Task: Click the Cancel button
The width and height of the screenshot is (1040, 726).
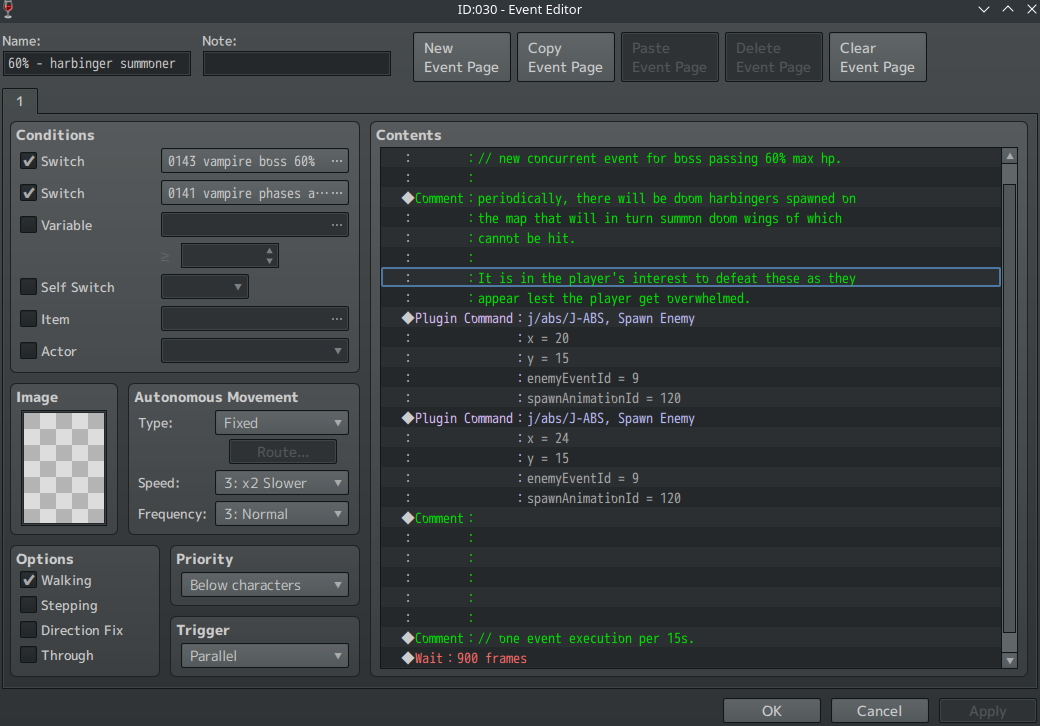Action: 879,711
